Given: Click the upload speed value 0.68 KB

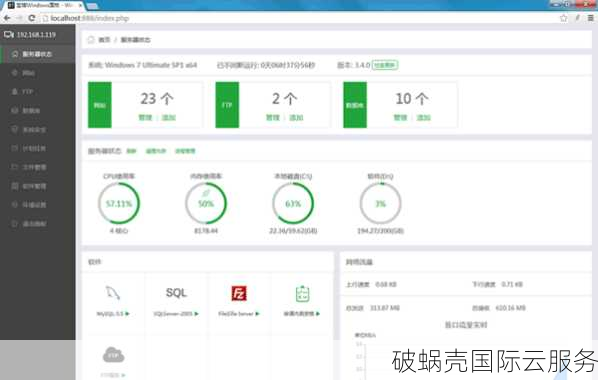Looking at the screenshot, I should (x=386, y=285).
